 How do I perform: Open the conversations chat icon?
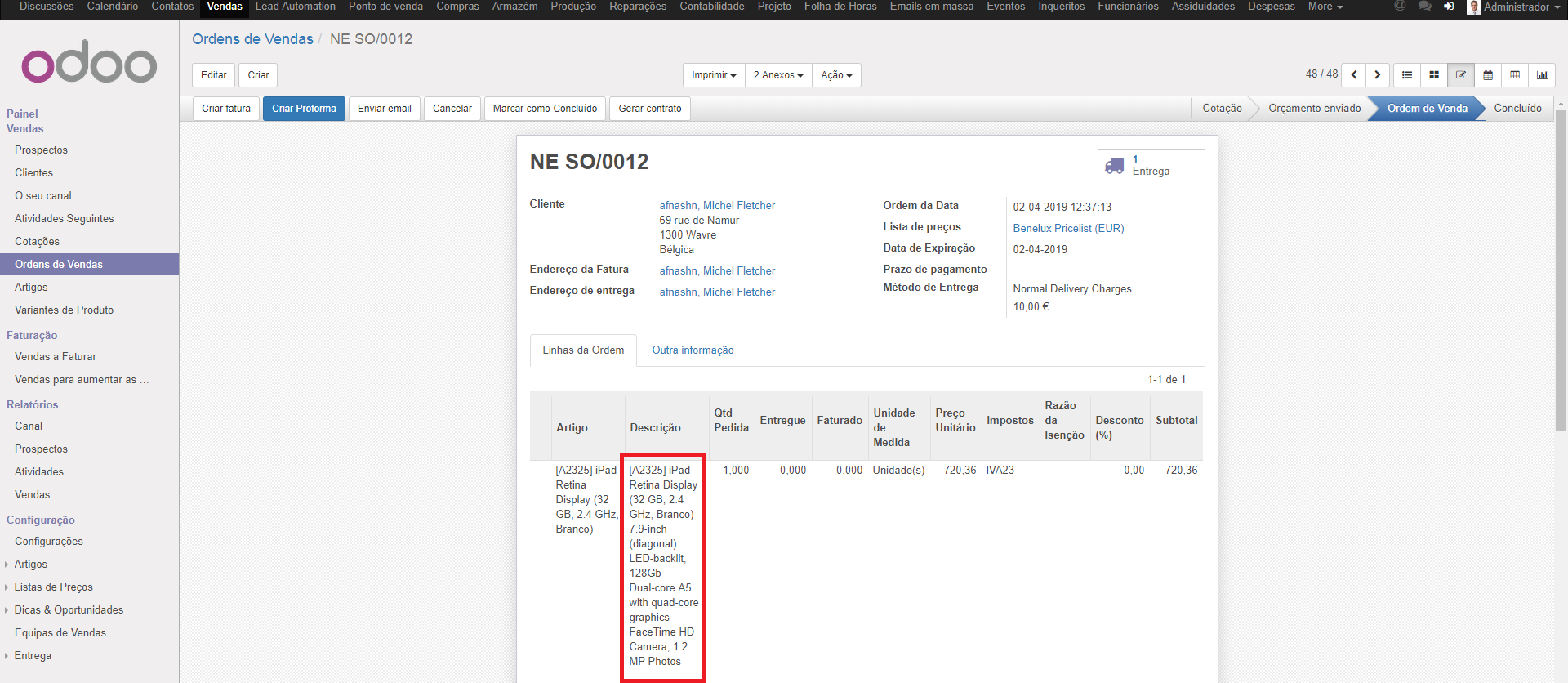tap(1424, 6)
